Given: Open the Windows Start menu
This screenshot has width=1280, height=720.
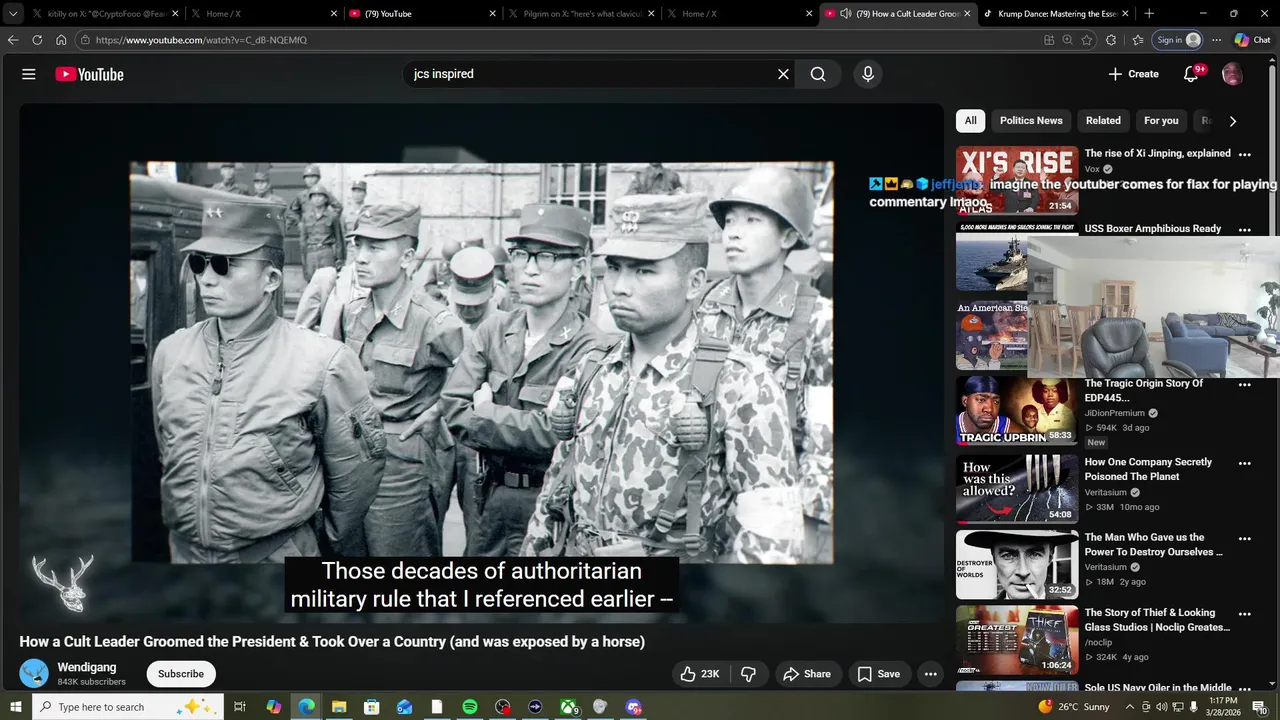Looking at the screenshot, I should [15, 707].
